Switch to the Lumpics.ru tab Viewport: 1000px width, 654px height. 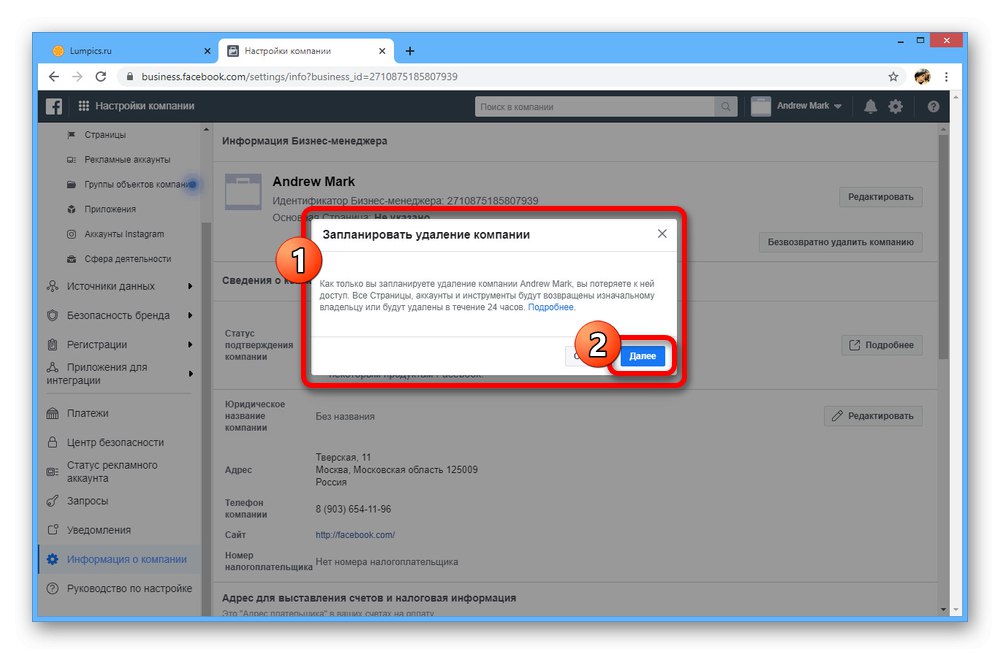(131, 51)
